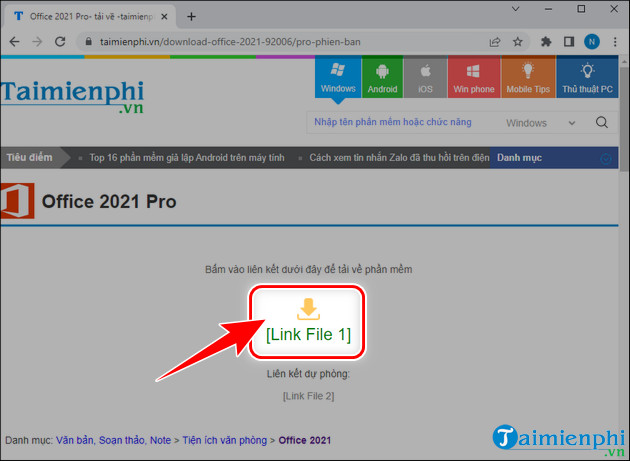Viewport: 630px width, 461px height.
Task: Open the iOS category tab
Action: pyautogui.click(x=425, y=77)
